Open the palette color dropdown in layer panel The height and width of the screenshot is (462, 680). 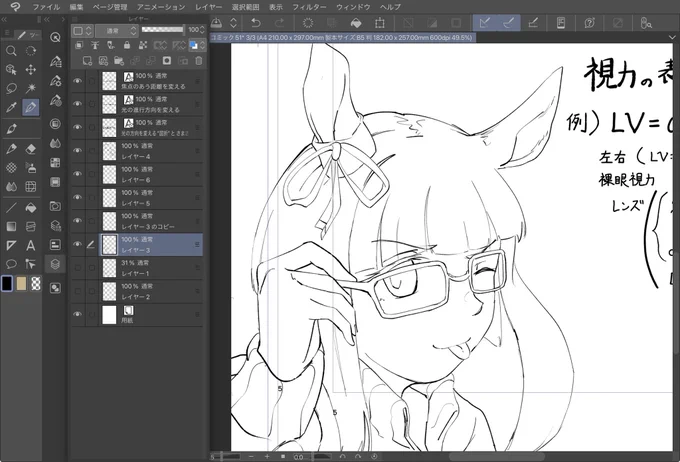coord(82,31)
